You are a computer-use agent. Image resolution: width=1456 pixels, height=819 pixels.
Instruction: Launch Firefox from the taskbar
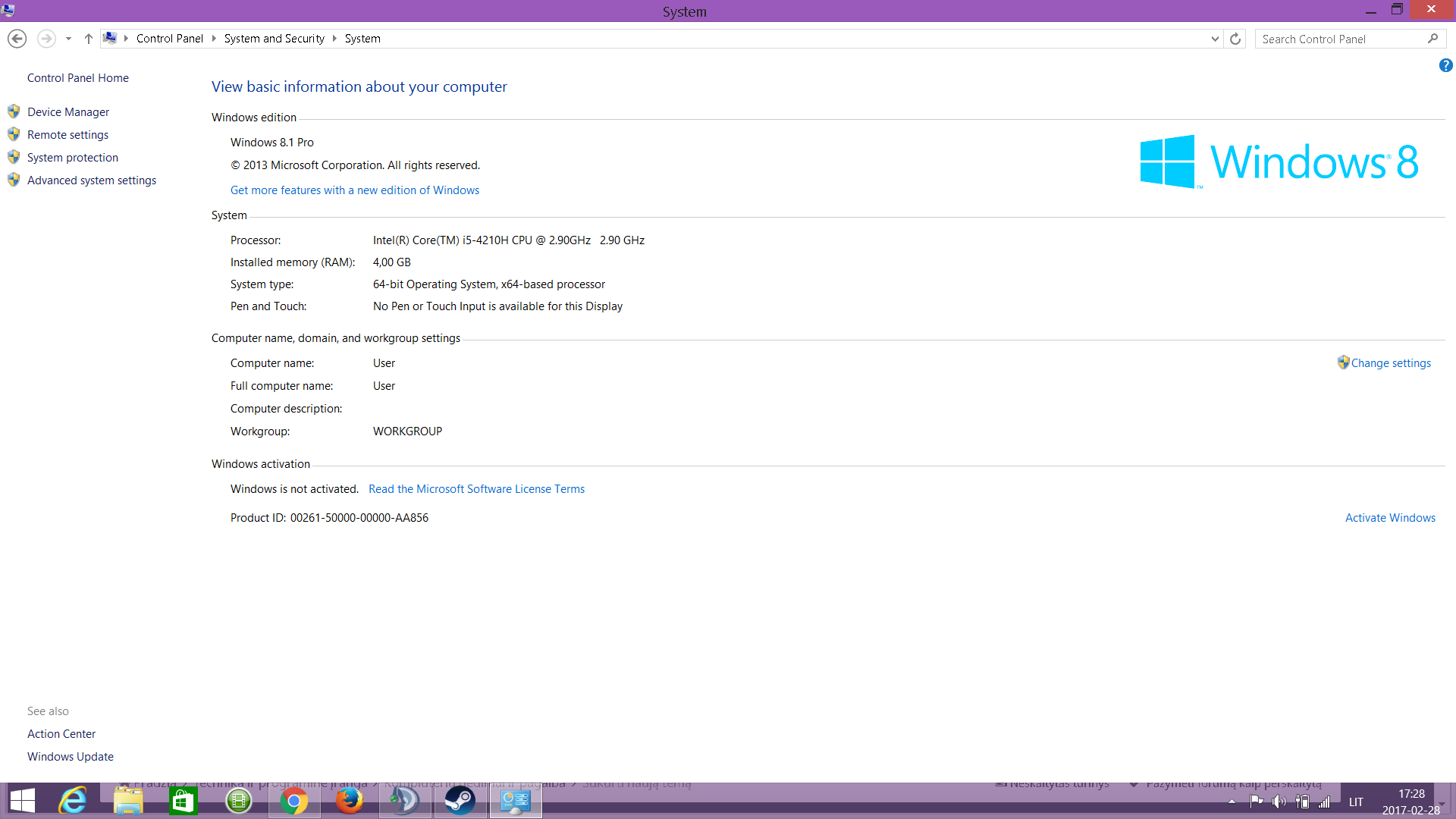click(349, 801)
